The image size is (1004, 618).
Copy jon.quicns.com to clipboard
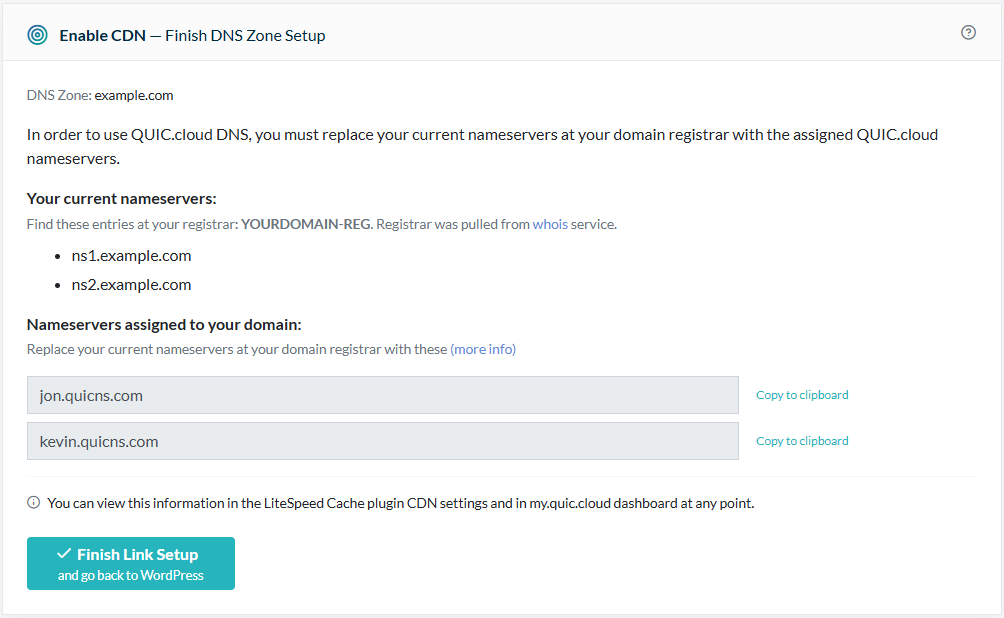tap(802, 395)
